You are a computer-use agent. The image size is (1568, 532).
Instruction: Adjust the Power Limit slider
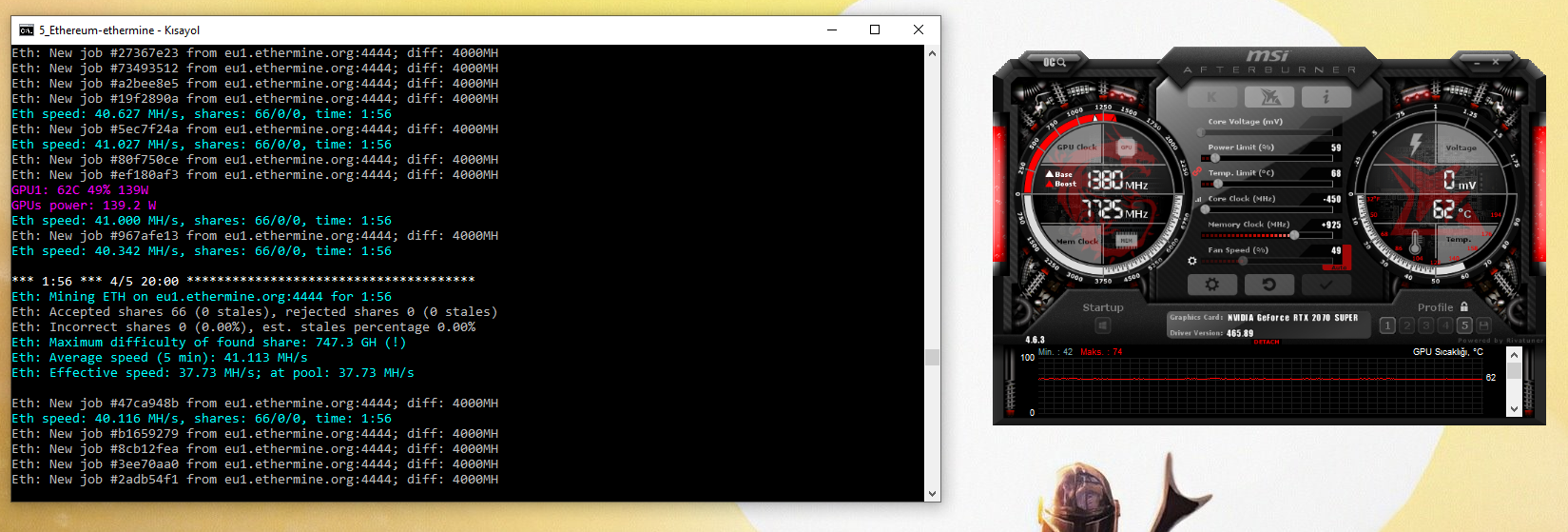(x=1267, y=158)
